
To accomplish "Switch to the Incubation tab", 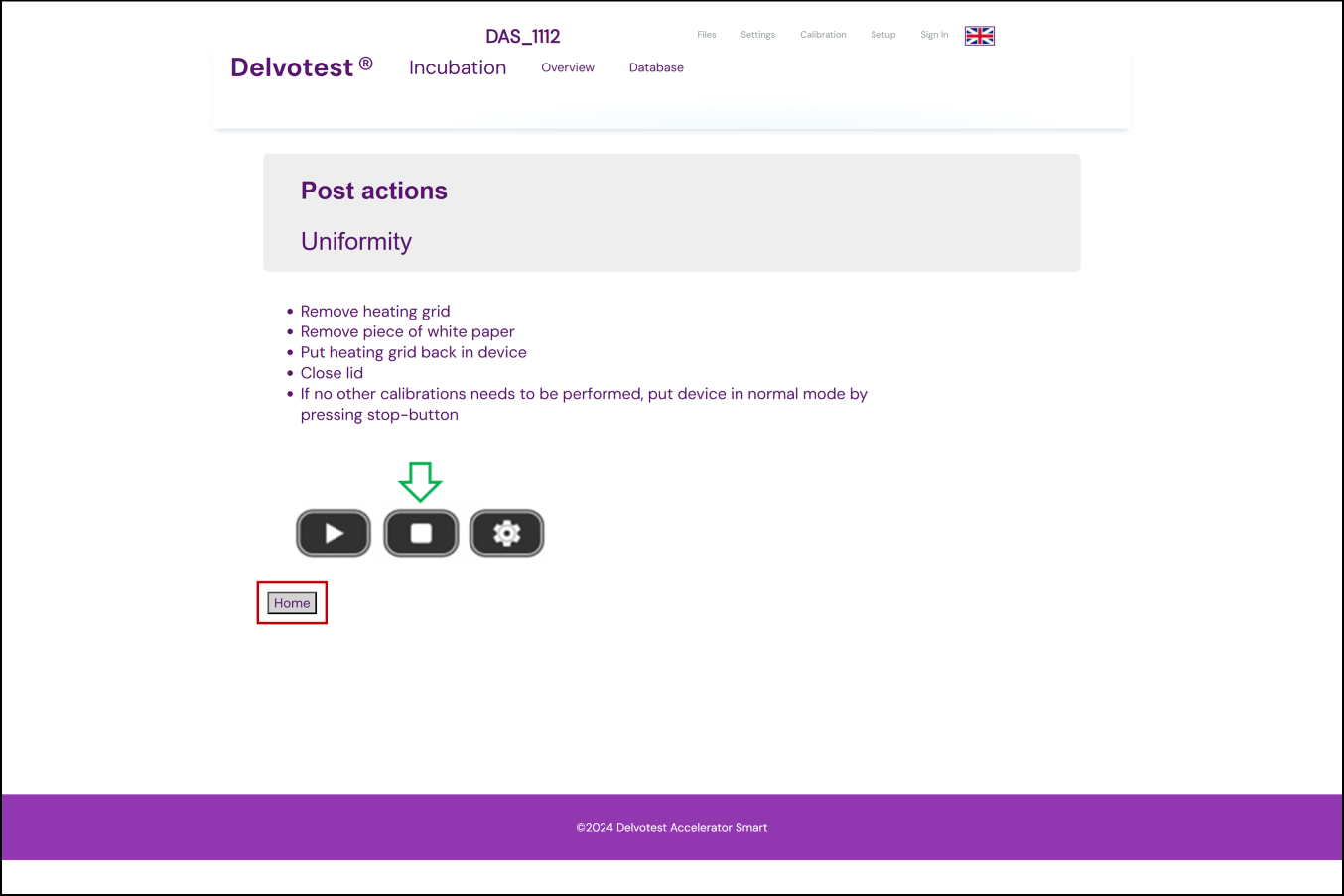I will pos(458,67).
